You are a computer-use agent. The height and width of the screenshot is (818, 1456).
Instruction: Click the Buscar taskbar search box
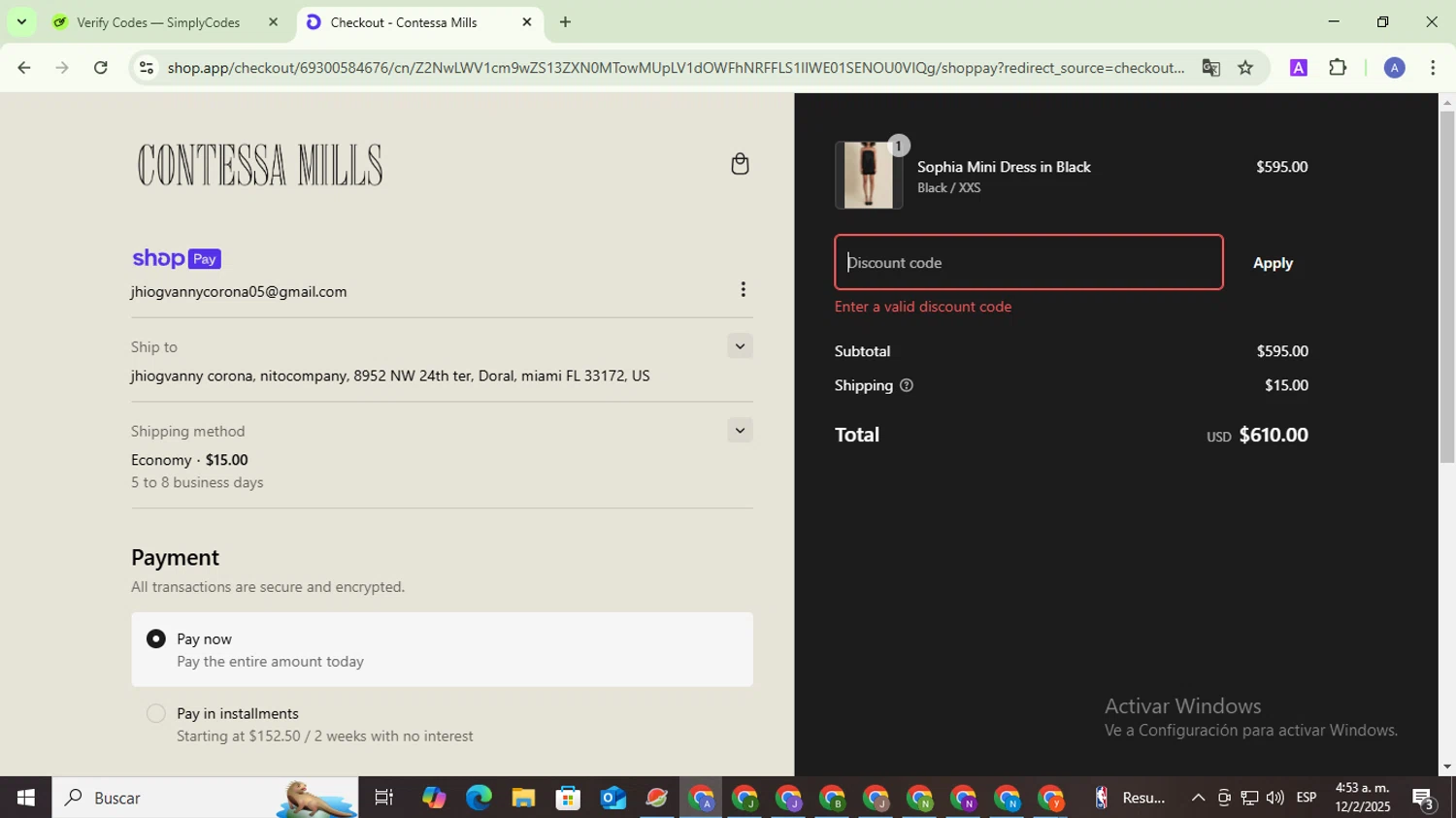205,798
